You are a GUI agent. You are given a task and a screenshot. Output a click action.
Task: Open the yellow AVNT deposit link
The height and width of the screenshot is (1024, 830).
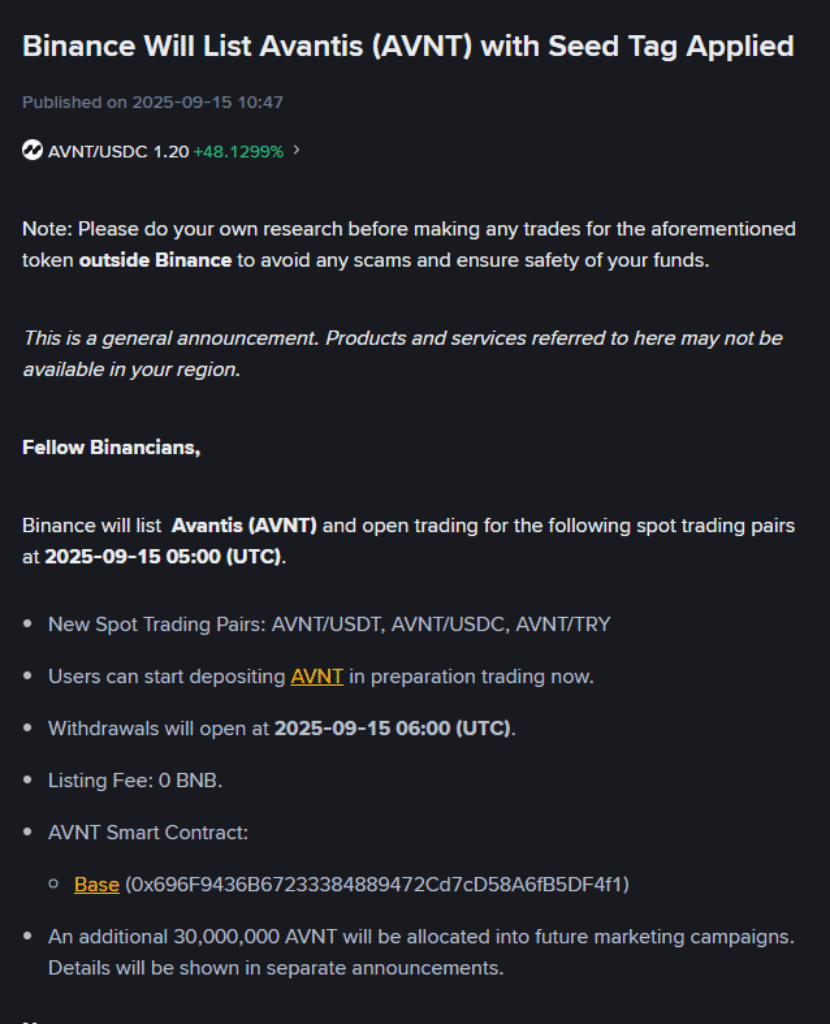(x=316, y=676)
